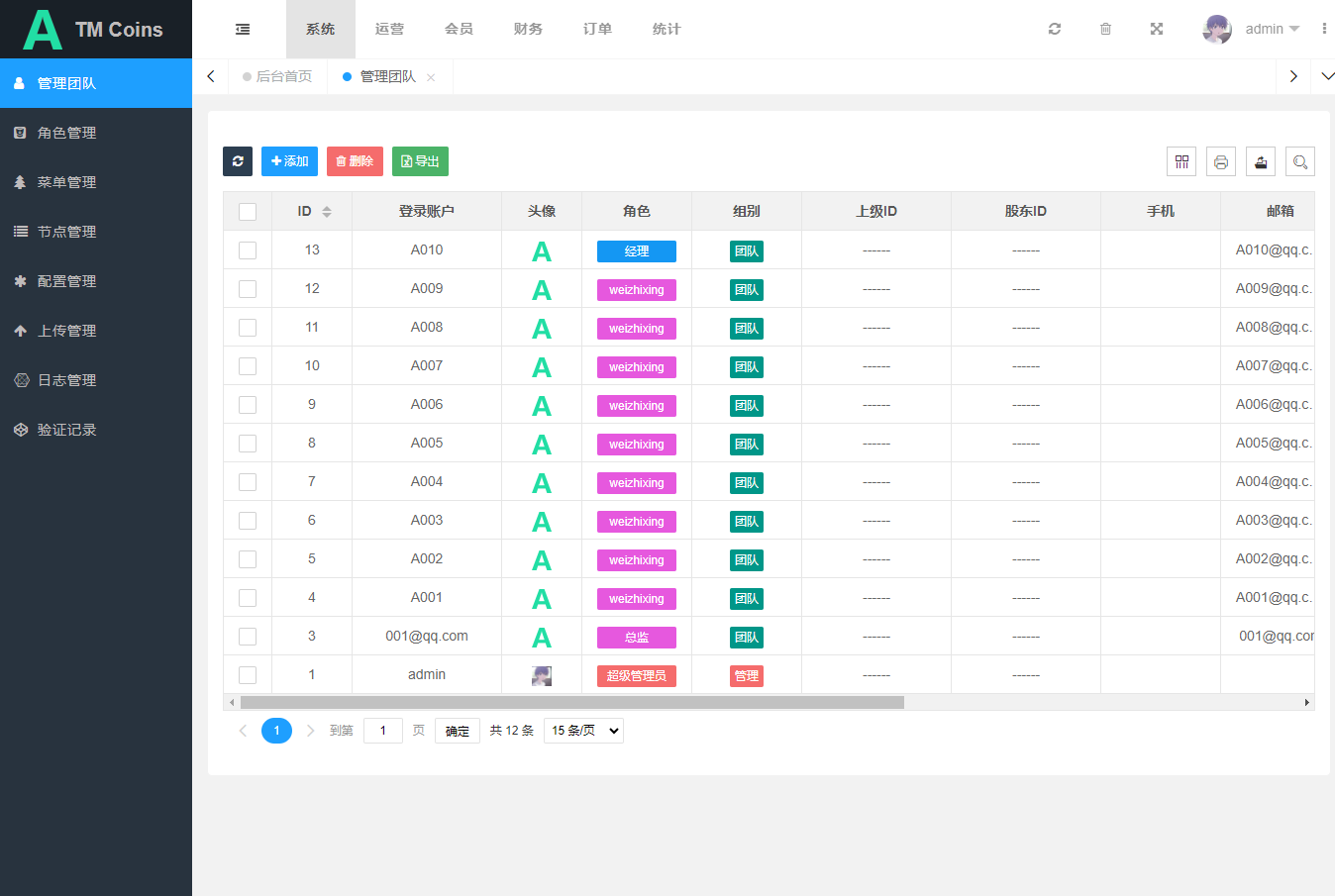Open the table search magnifier icon
Image resolution: width=1335 pixels, height=896 pixels.
click(x=1300, y=161)
